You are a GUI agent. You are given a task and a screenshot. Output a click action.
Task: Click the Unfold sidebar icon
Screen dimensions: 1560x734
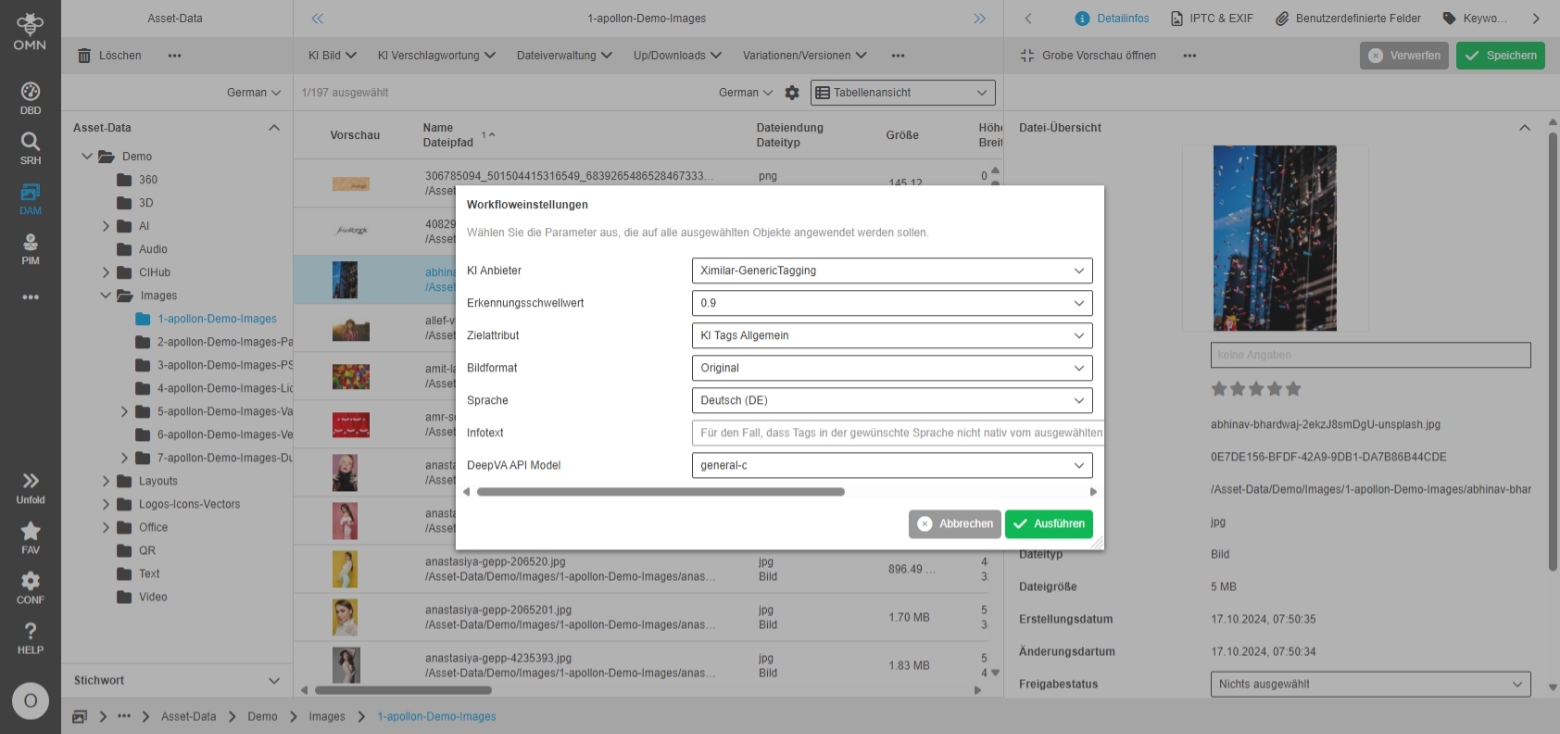(30, 488)
